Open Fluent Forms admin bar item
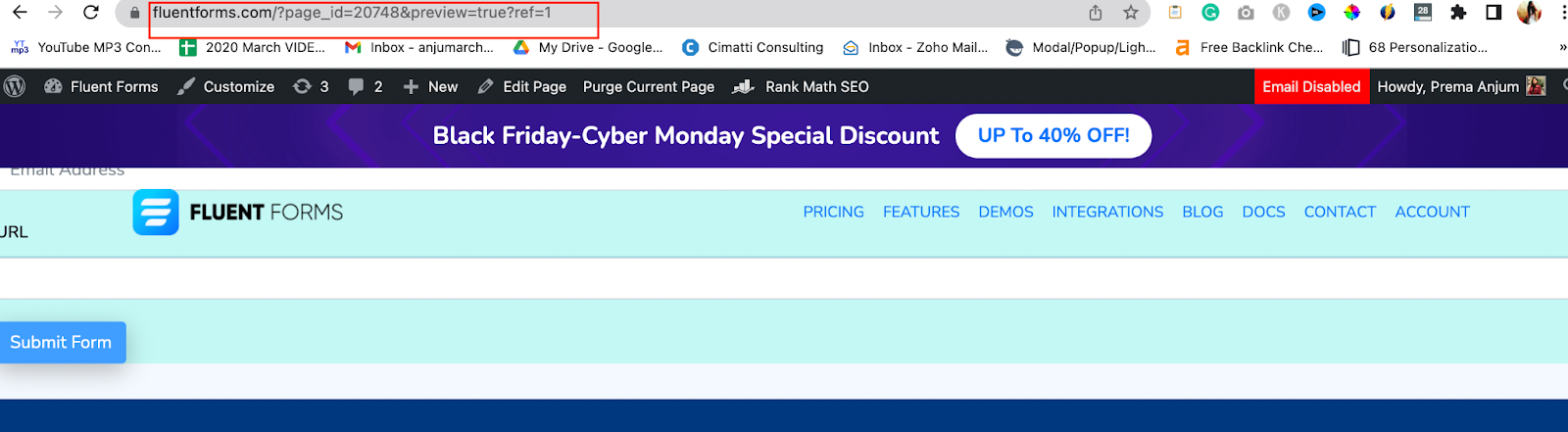Screen dimensions: 1568x432 click(101, 86)
